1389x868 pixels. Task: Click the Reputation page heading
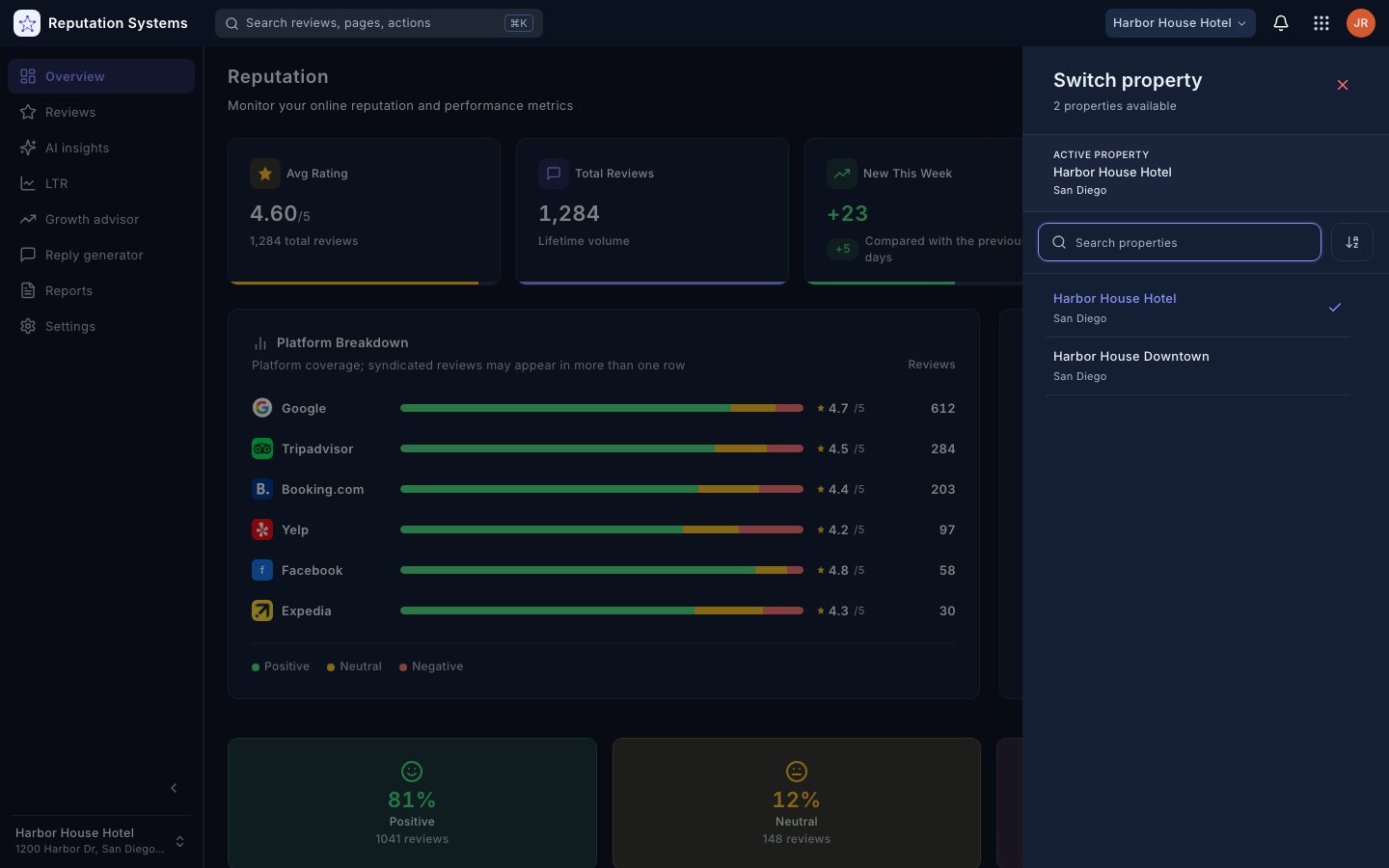[278, 76]
